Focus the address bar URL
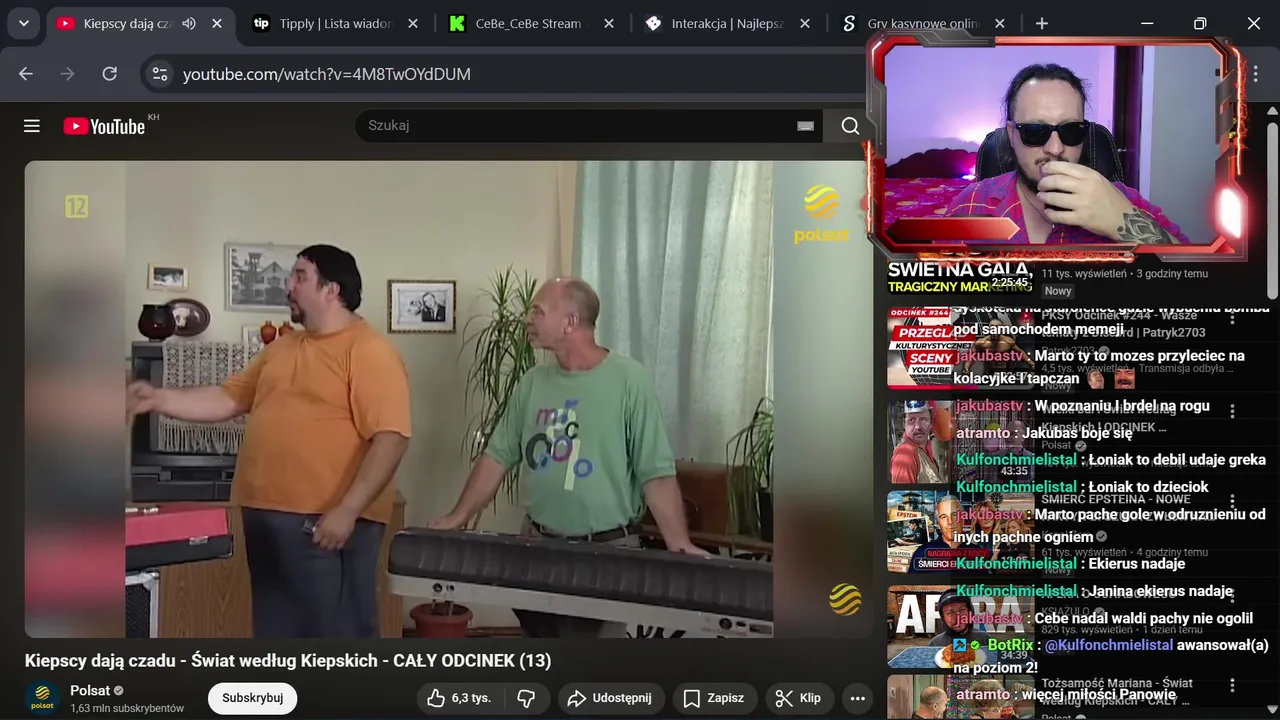This screenshot has height=720, width=1280. coord(326,74)
